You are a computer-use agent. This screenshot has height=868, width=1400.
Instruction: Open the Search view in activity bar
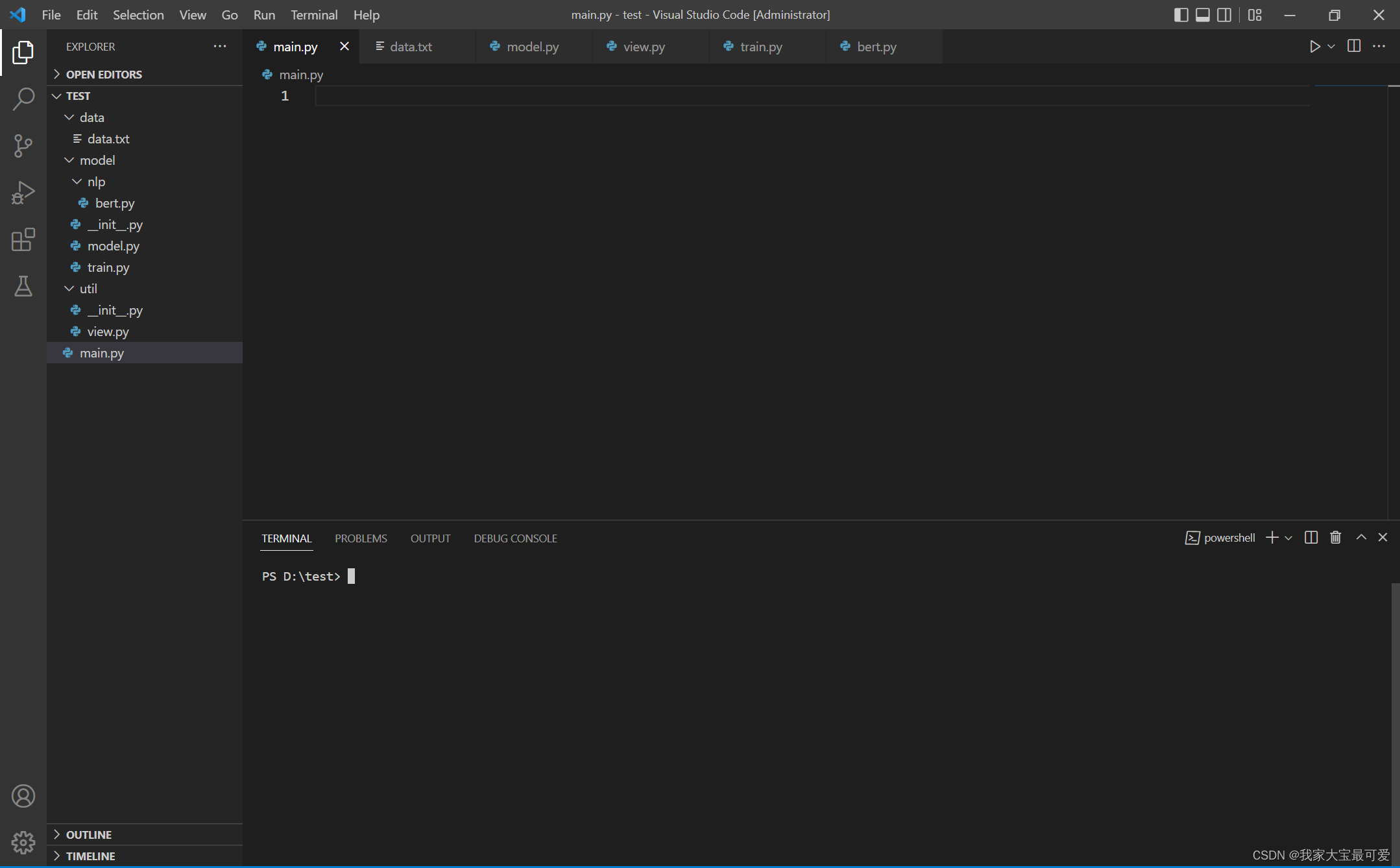pyautogui.click(x=23, y=99)
